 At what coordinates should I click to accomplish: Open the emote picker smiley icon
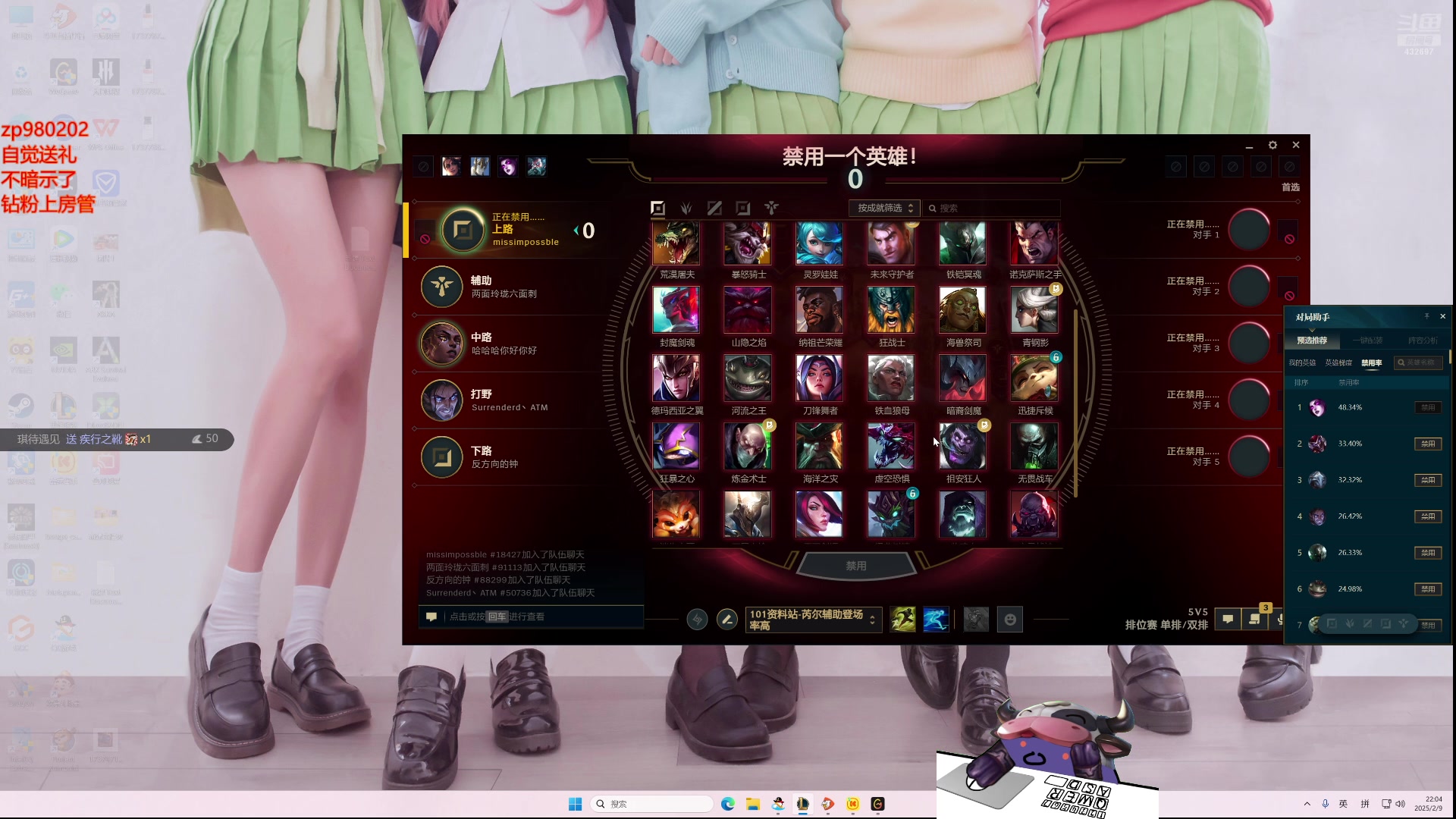point(1009,620)
